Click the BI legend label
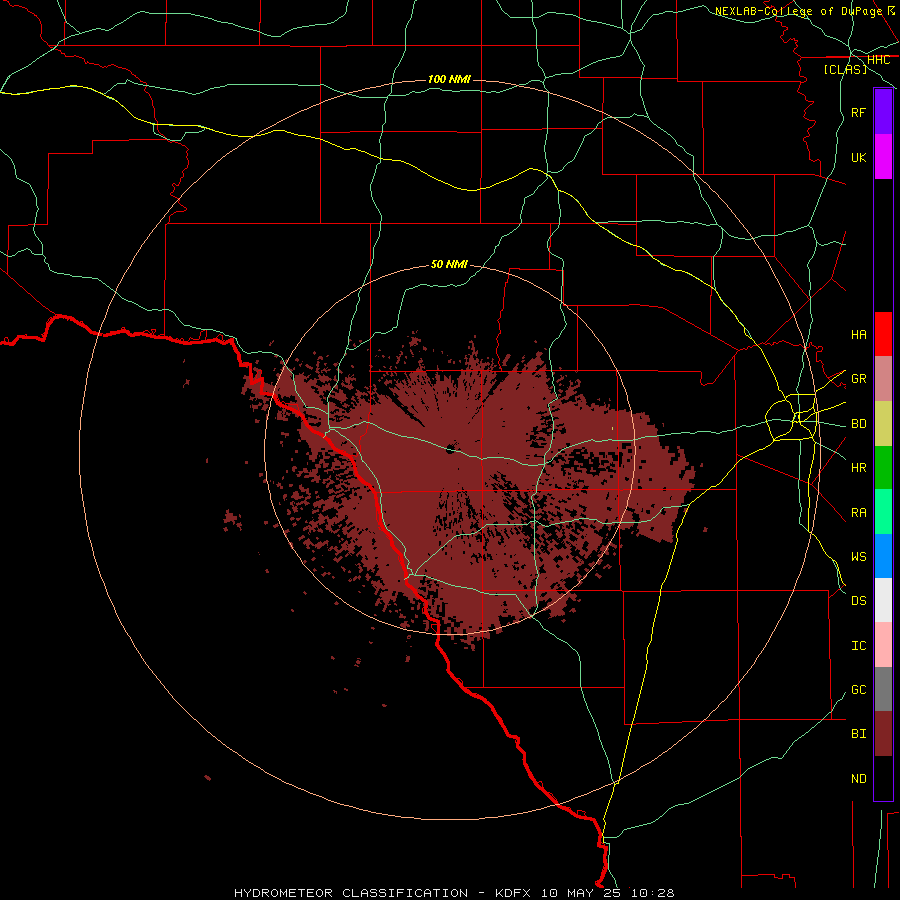The height and width of the screenshot is (900, 900). (x=859, y=734)
